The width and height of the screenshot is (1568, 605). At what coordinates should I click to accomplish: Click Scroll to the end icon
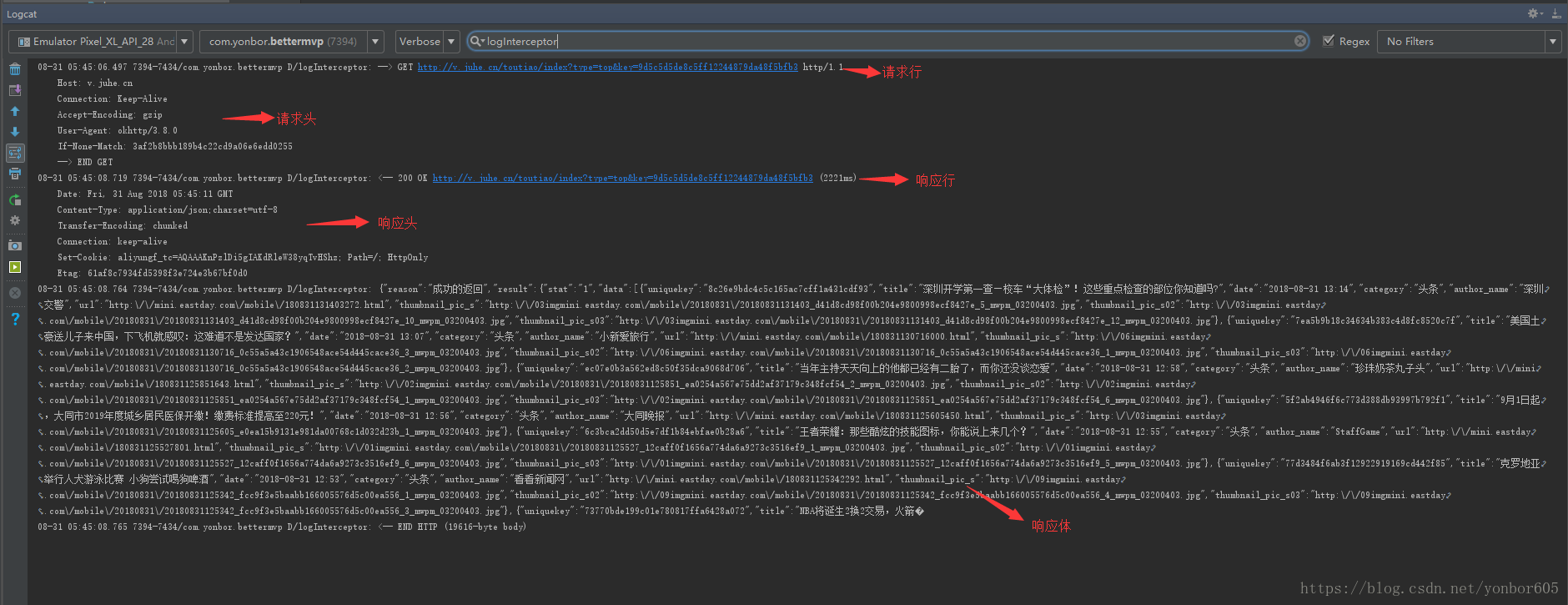pyautogui.click(x=15, y=90)
